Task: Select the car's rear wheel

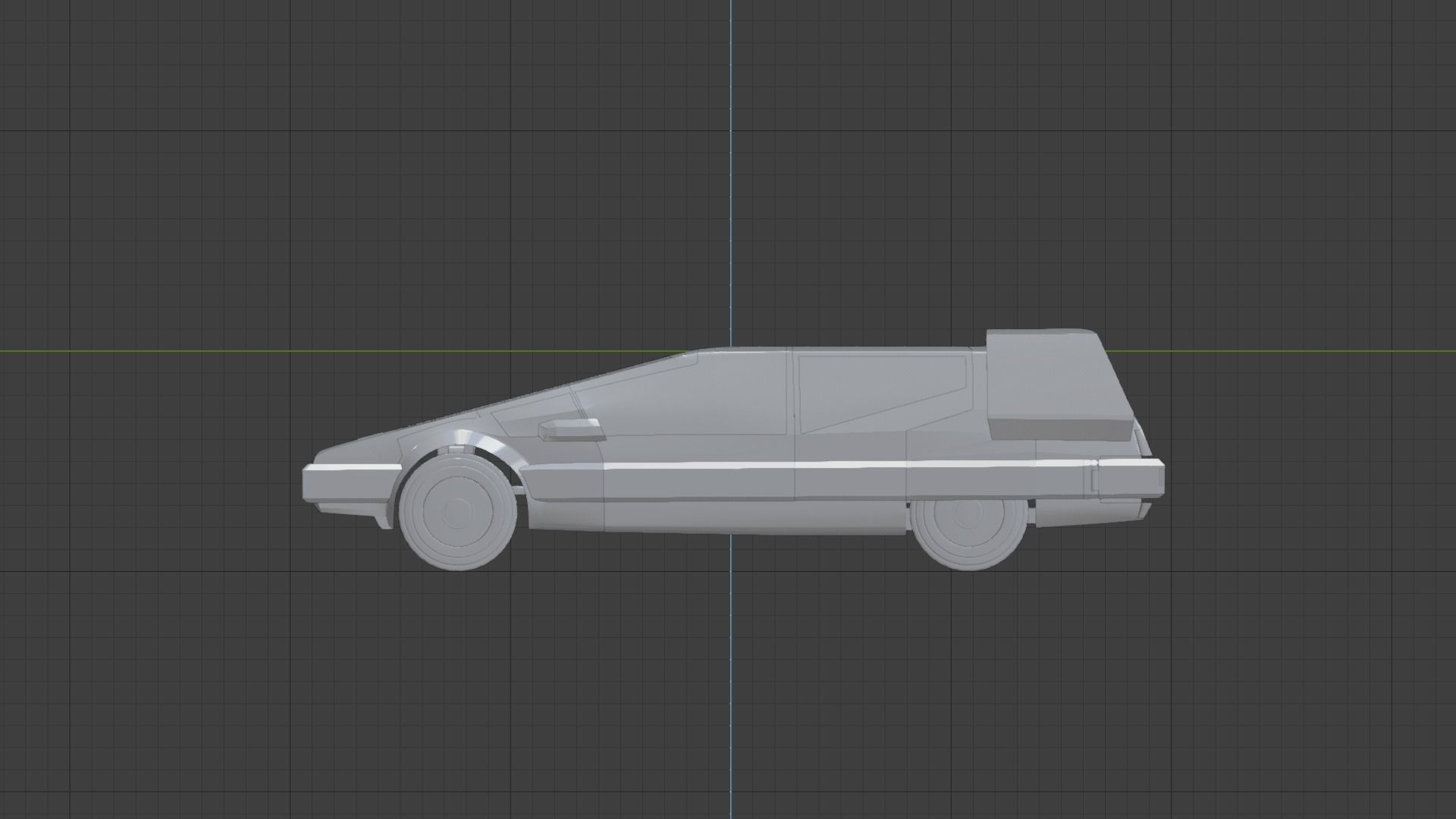Action: point(968,534)
